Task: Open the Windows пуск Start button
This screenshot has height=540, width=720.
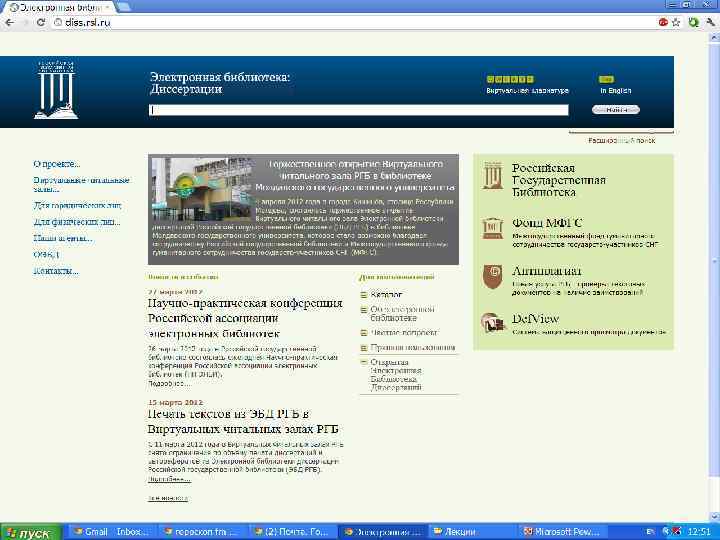Action: pos(30,532)
